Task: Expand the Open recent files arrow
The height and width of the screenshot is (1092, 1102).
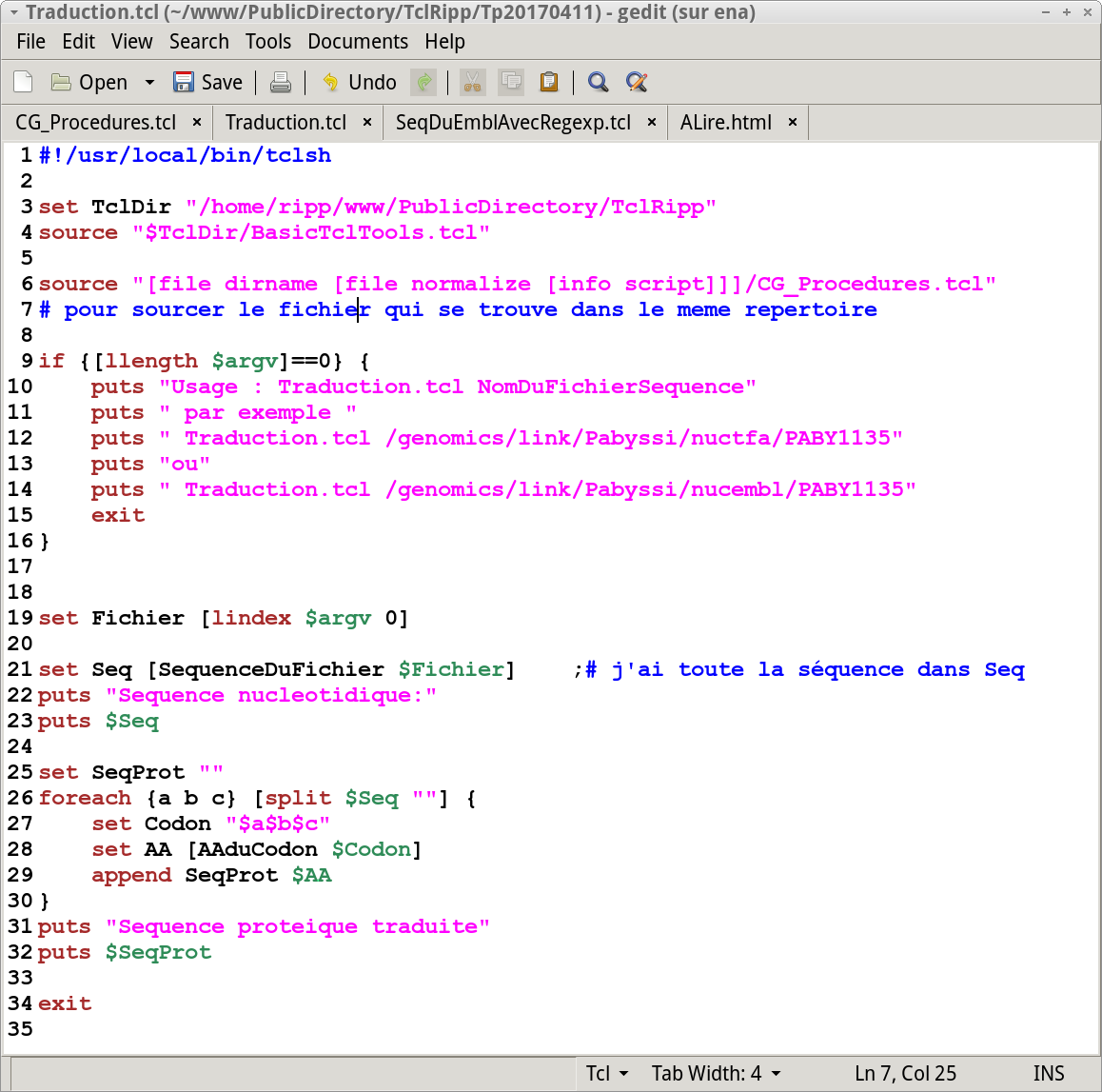Action: point(149,82)
